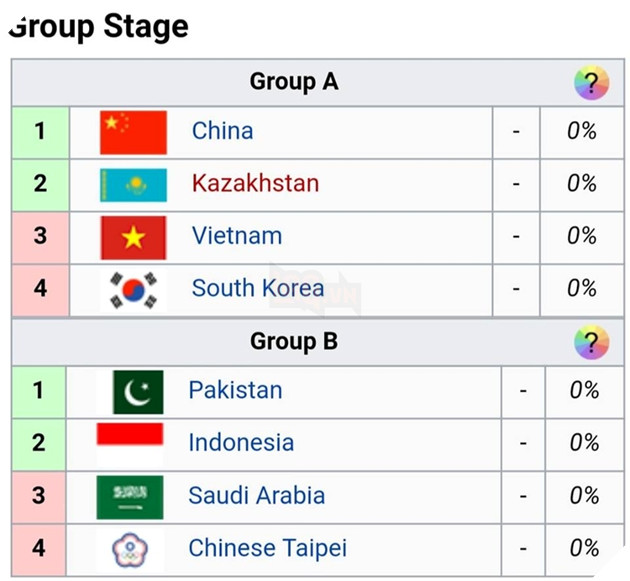Click the China flag icon

(x=133, y=133)
